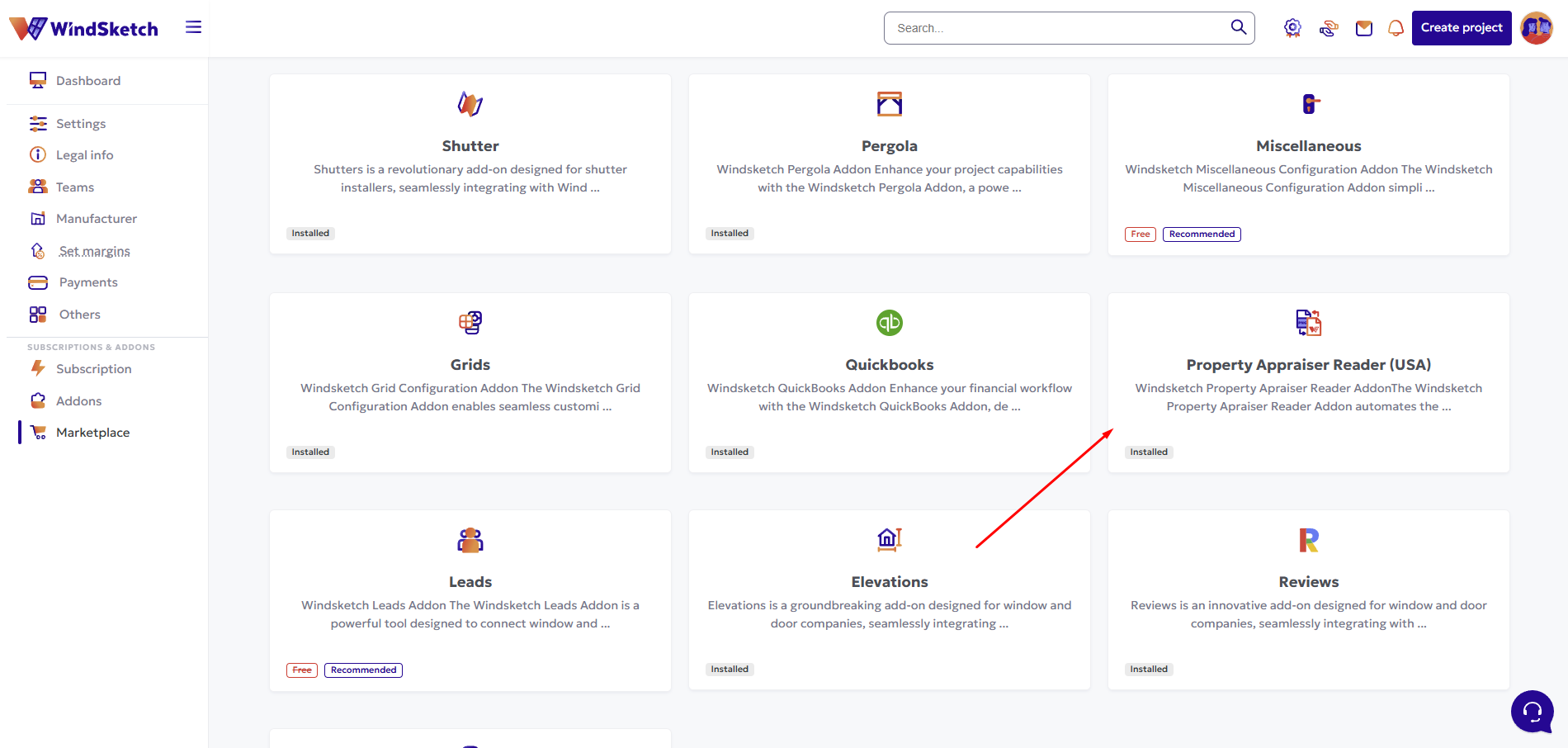Click the Miscellaneous addon icon
The width and height of the screenshot is (1568, 748).
pos(1310,104)
